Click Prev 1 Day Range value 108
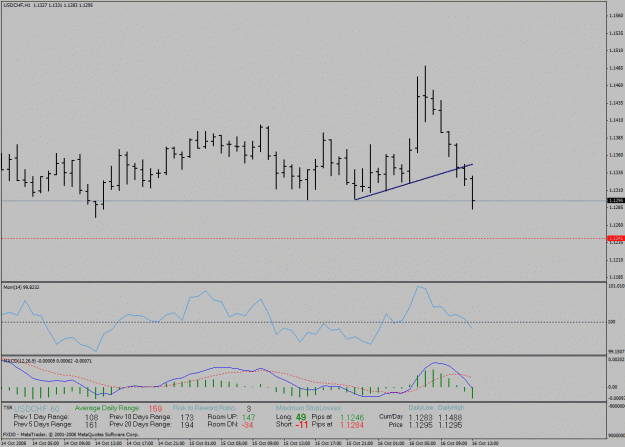This screenshot has height=447, width=625. pyautogui.click(x=92, y=417)
